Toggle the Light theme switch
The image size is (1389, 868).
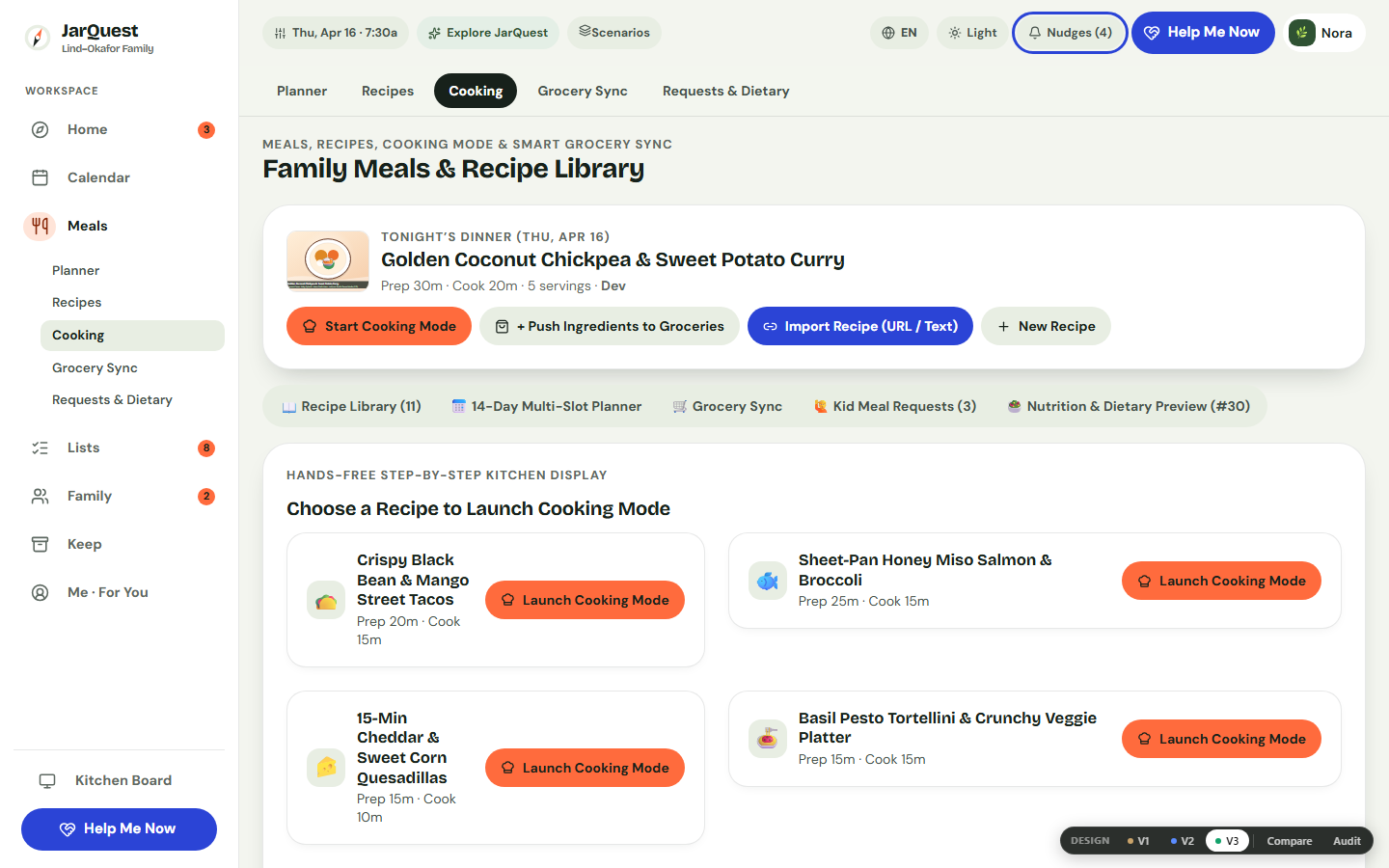pos(972,33)
